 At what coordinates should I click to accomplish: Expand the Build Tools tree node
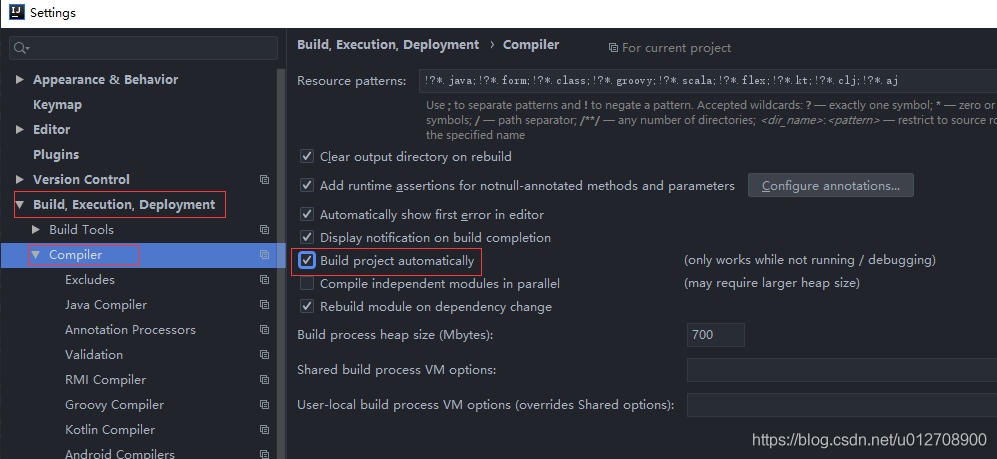tap(37, 230)
